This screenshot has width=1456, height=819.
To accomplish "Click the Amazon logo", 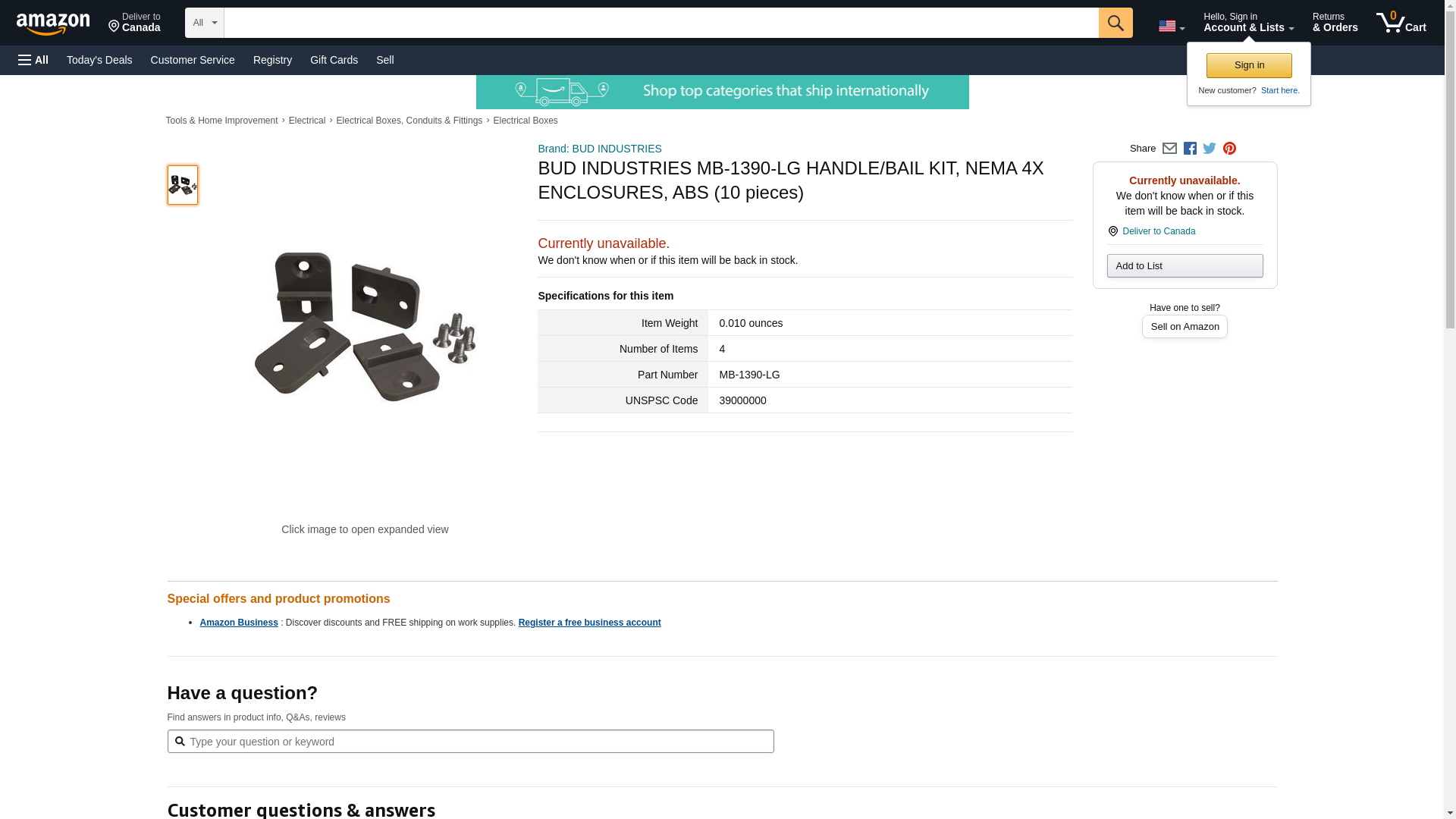I will click(x=53, y=24).
